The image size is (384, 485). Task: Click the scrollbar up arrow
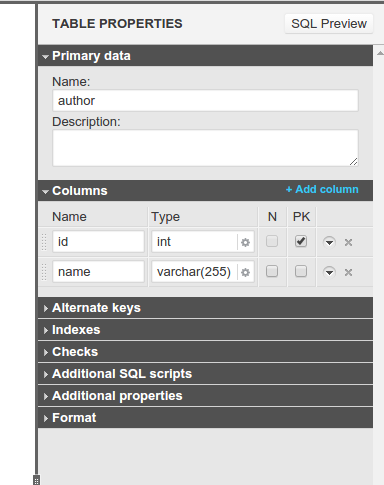click(380, 53)
